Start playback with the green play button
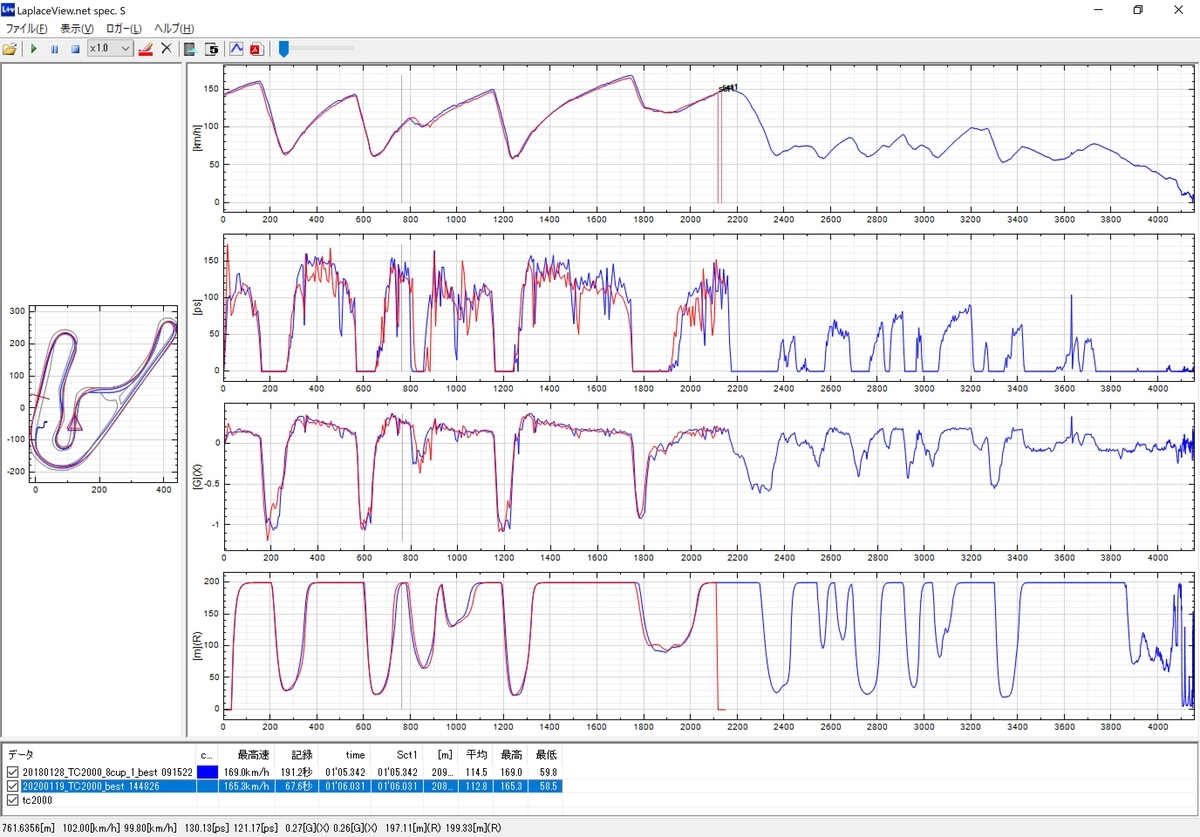The height and width of the screenshot is (837, 1200). tap(34, 48)
